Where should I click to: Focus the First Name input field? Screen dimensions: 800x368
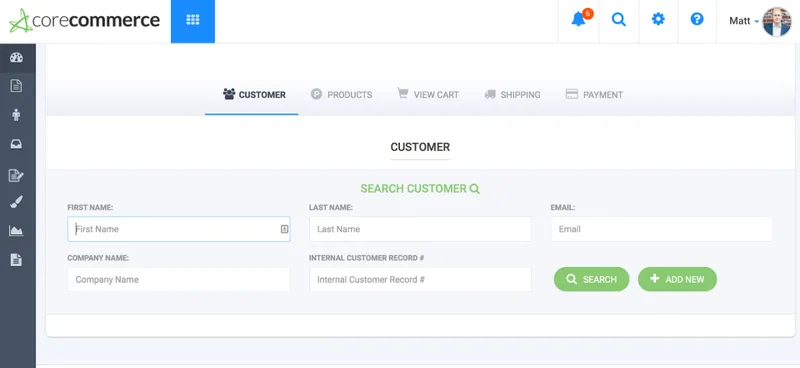(179, 229)
